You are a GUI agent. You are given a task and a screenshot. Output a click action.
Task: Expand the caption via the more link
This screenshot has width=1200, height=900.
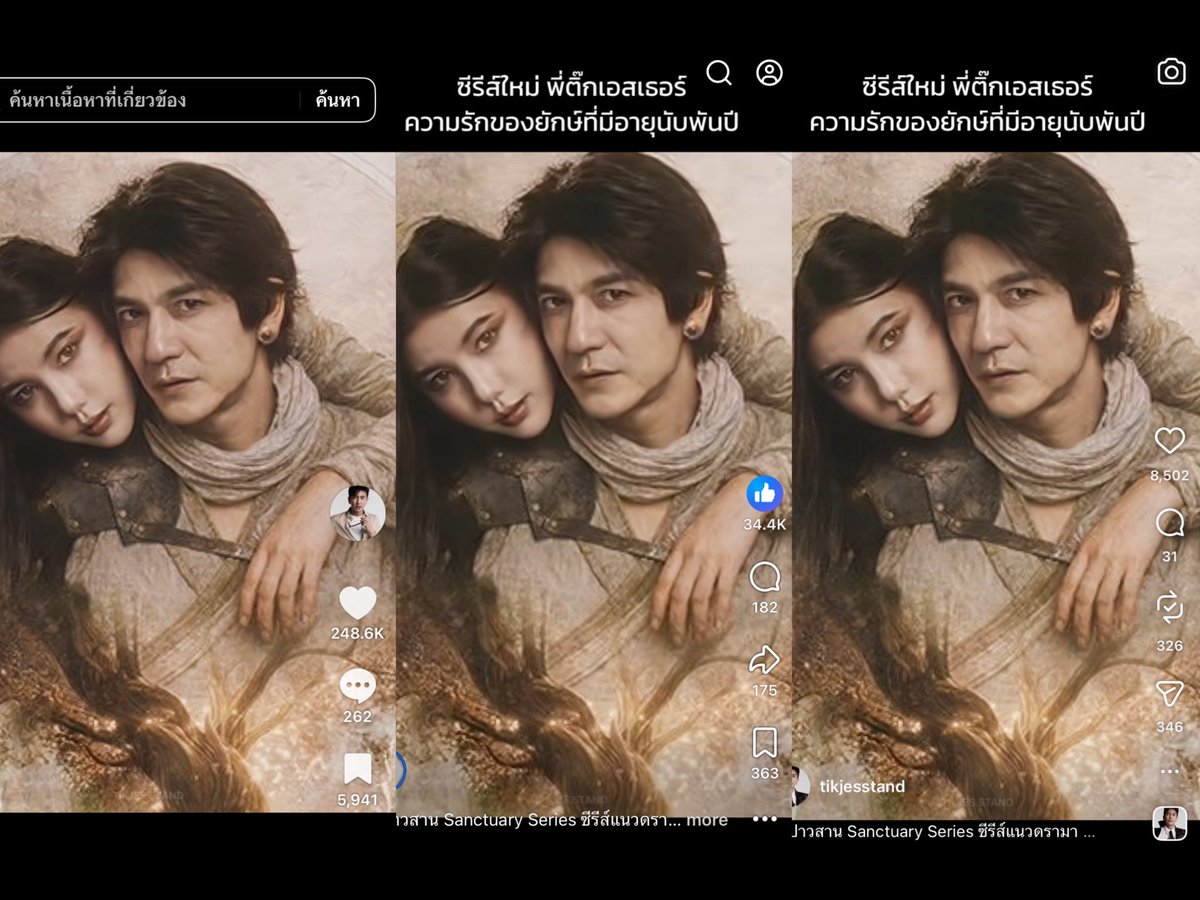[706, 820]
